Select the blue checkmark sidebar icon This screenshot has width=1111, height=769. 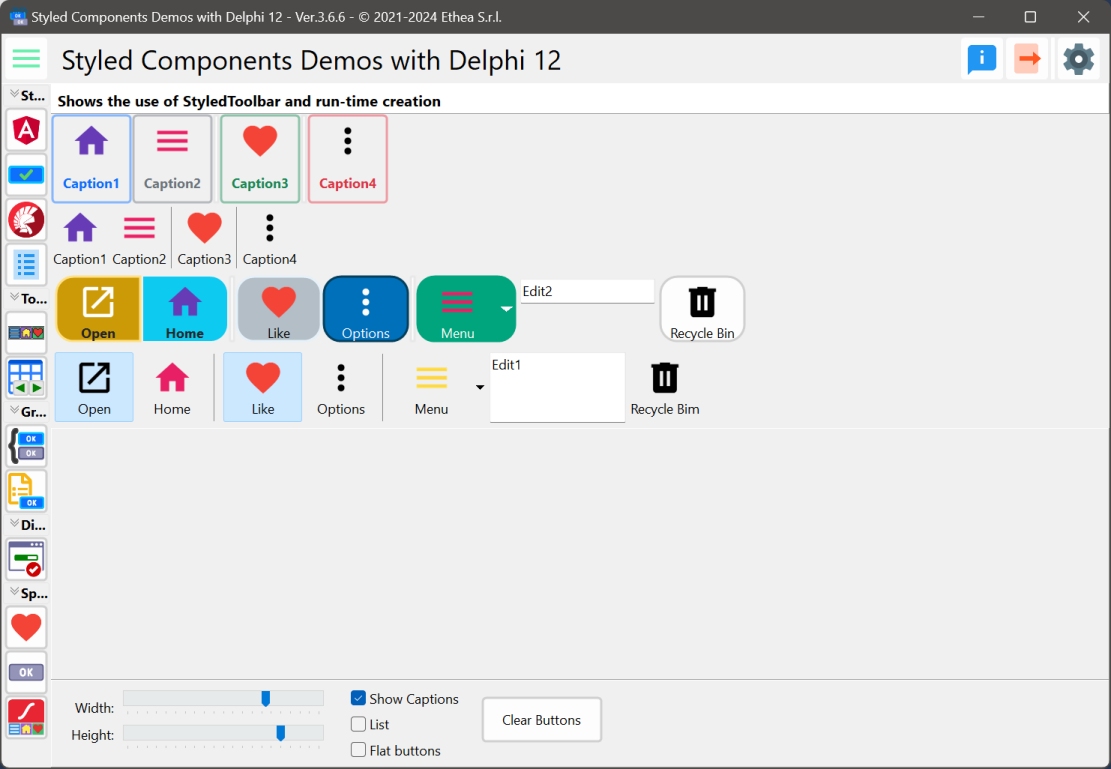[x=26, y=174]
